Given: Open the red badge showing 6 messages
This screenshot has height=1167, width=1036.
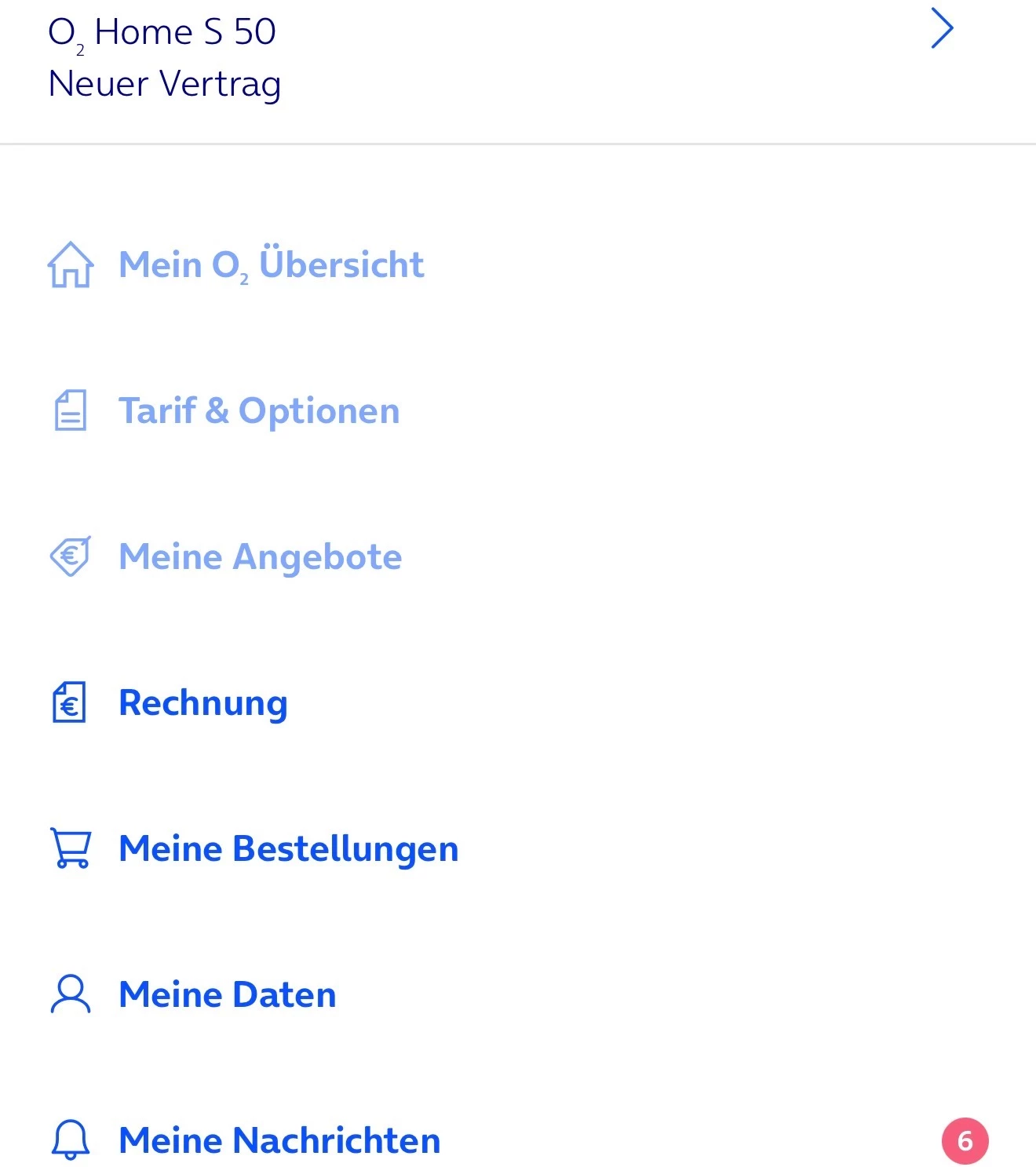Looking at the screenshot, I should pos(965,1141).
